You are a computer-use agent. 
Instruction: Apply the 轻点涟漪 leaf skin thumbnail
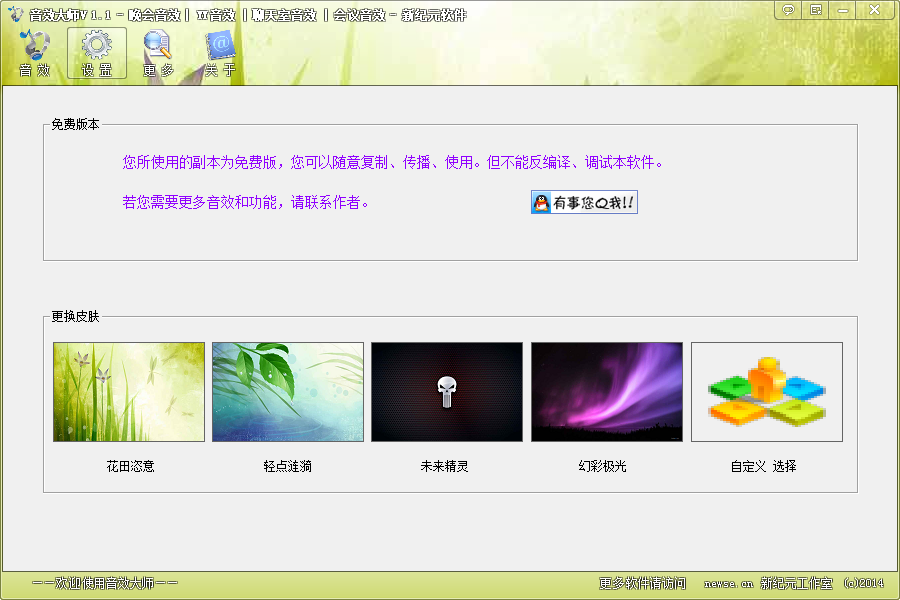(288, 392)
